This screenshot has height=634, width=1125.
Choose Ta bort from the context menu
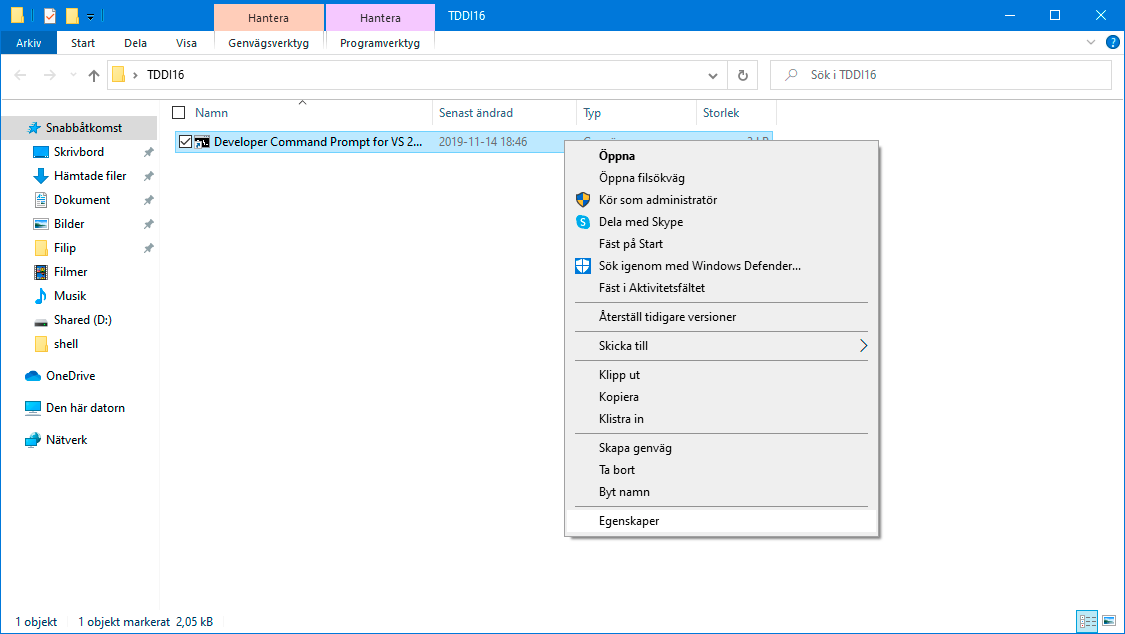point(721,470)
